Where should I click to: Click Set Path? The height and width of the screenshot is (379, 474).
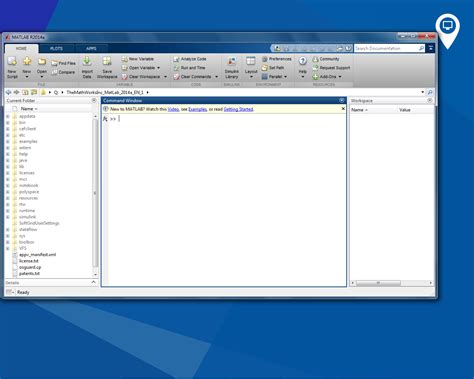tap(273, 68)
